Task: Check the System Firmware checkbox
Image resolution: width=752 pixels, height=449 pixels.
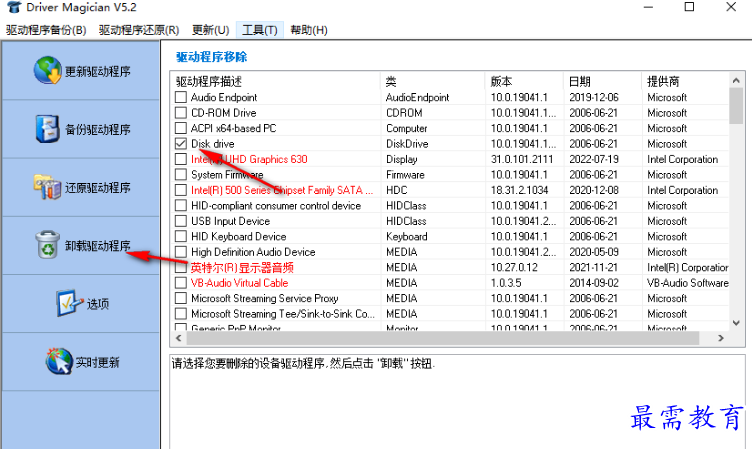Action: click(181, 174)
